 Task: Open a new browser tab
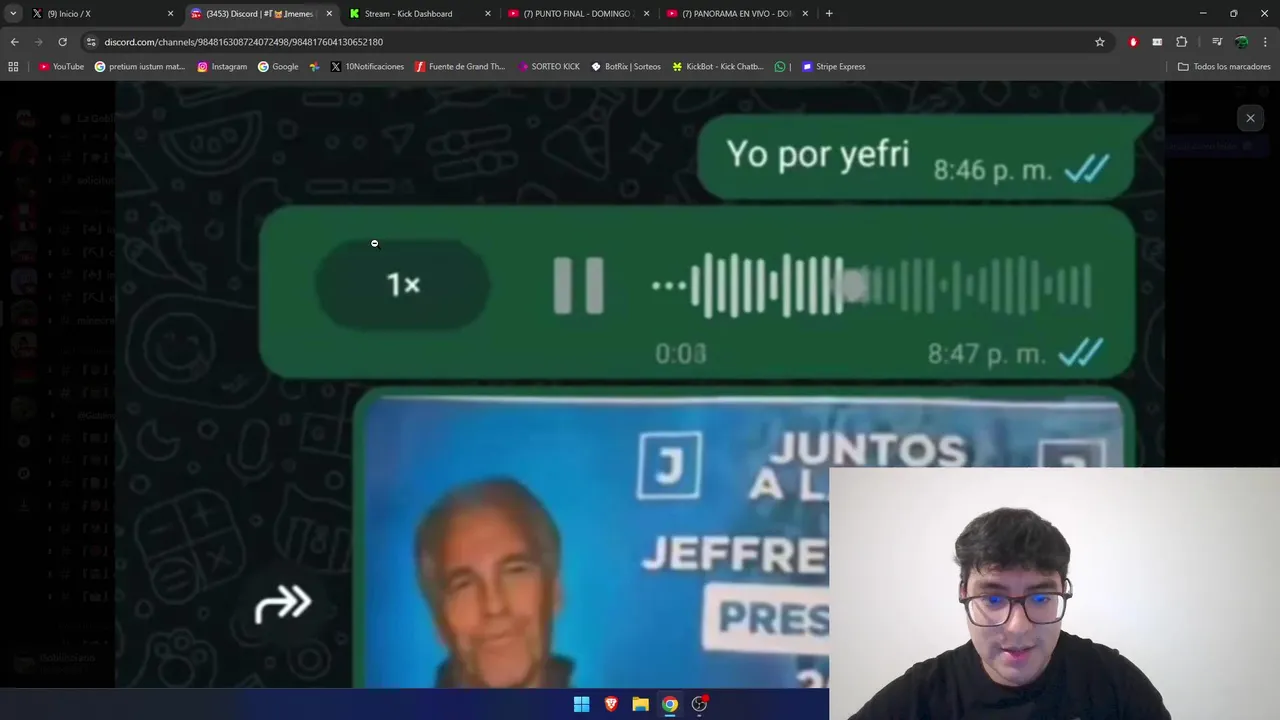[x=829, y=14]
